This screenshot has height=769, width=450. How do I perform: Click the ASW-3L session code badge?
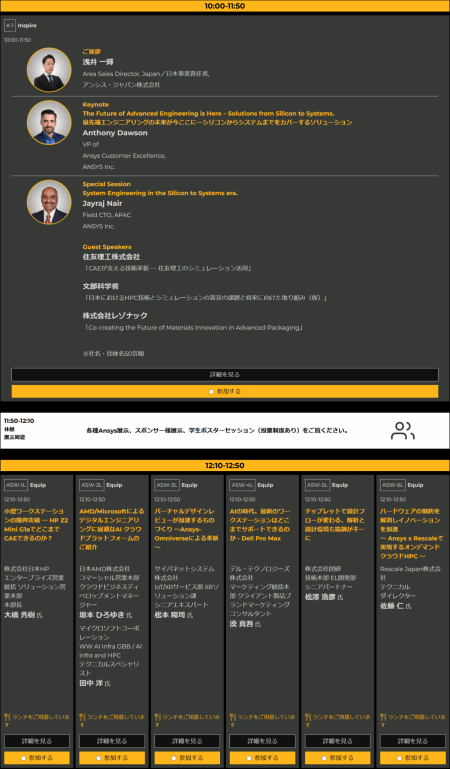(x=167, y=485)
